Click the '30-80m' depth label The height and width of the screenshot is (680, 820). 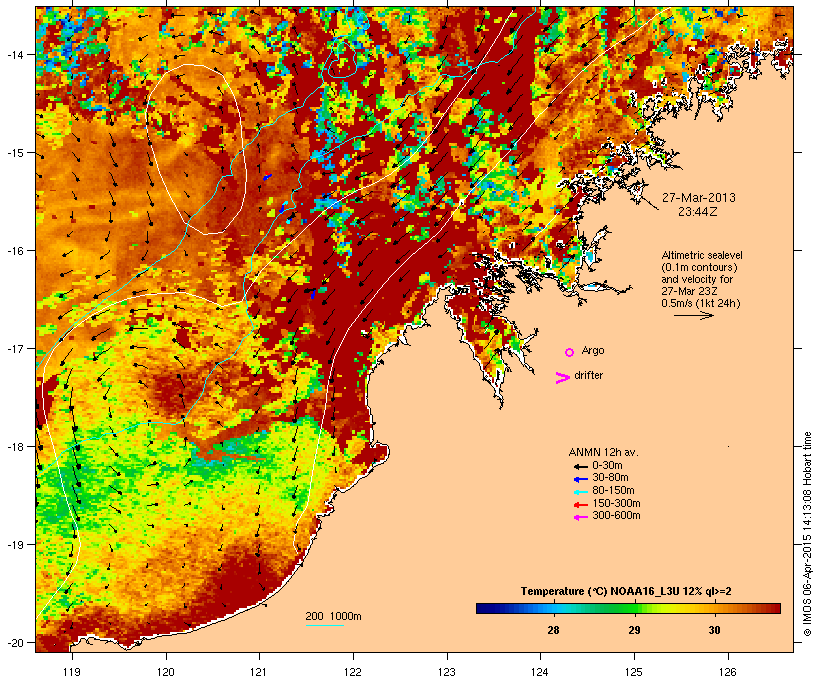(x=610, y=478)
